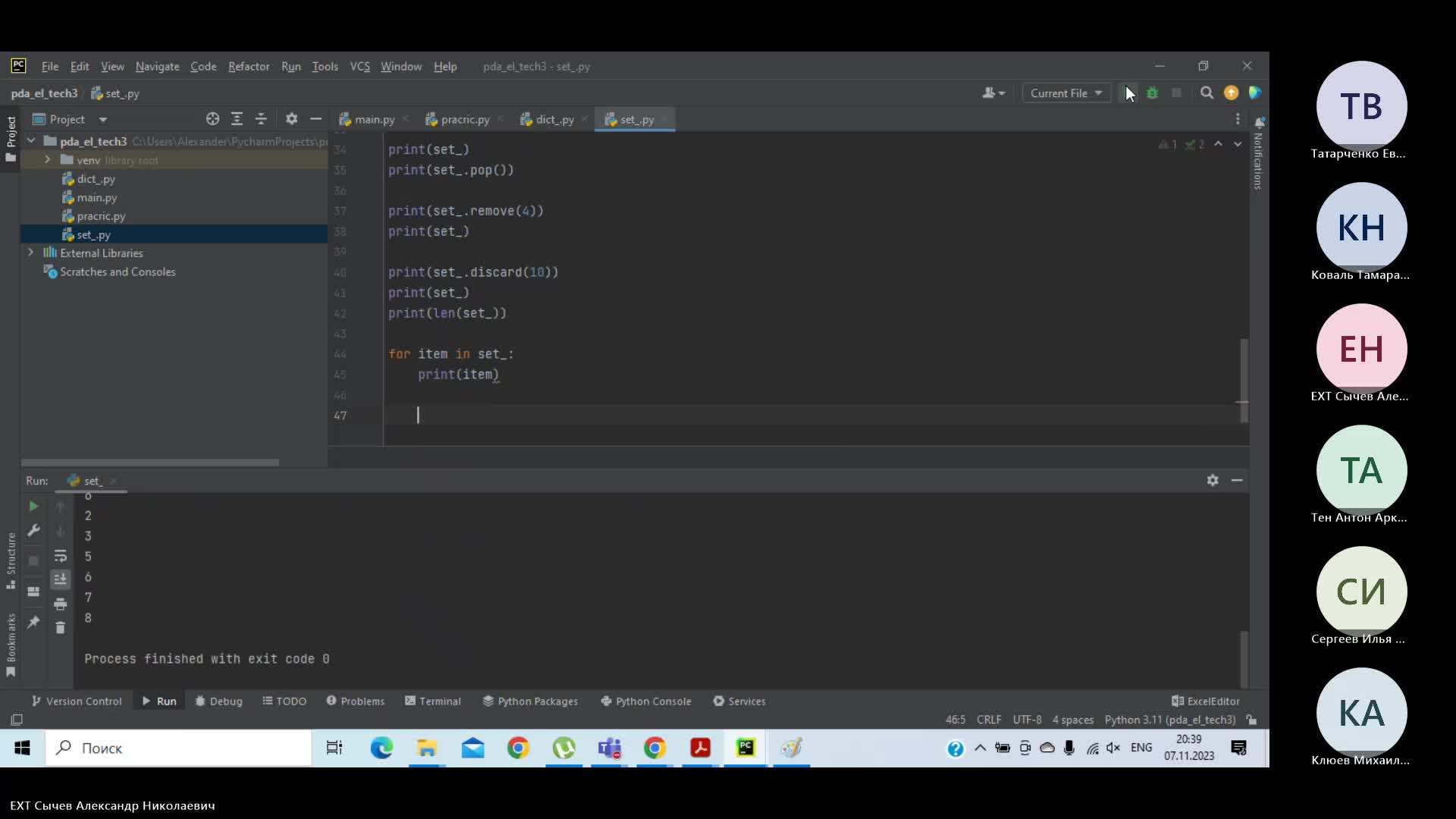Open the user account icon in toolbar

coord(993,93)
